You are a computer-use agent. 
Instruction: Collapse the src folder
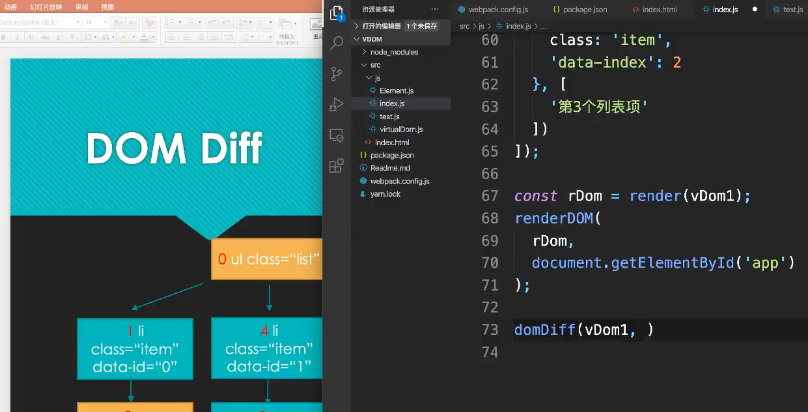tap(400, 65)
